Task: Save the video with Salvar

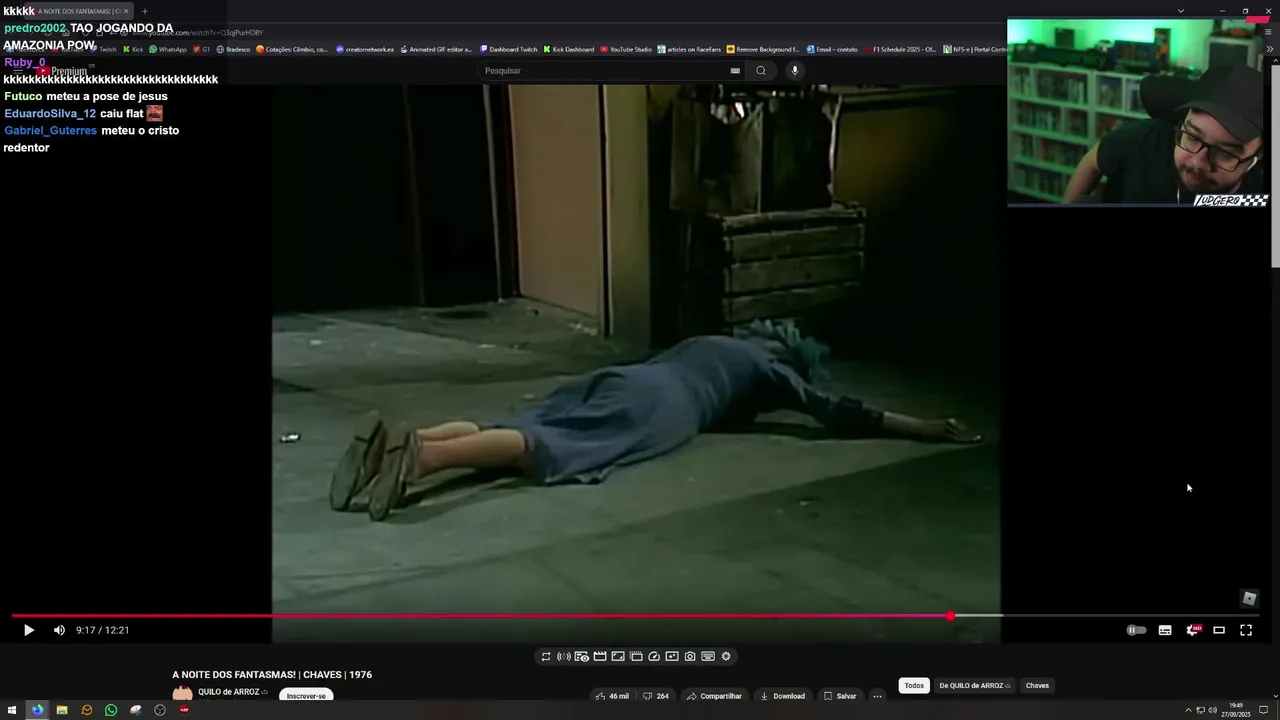Action: pyautogui.click(x=840, y=696)
